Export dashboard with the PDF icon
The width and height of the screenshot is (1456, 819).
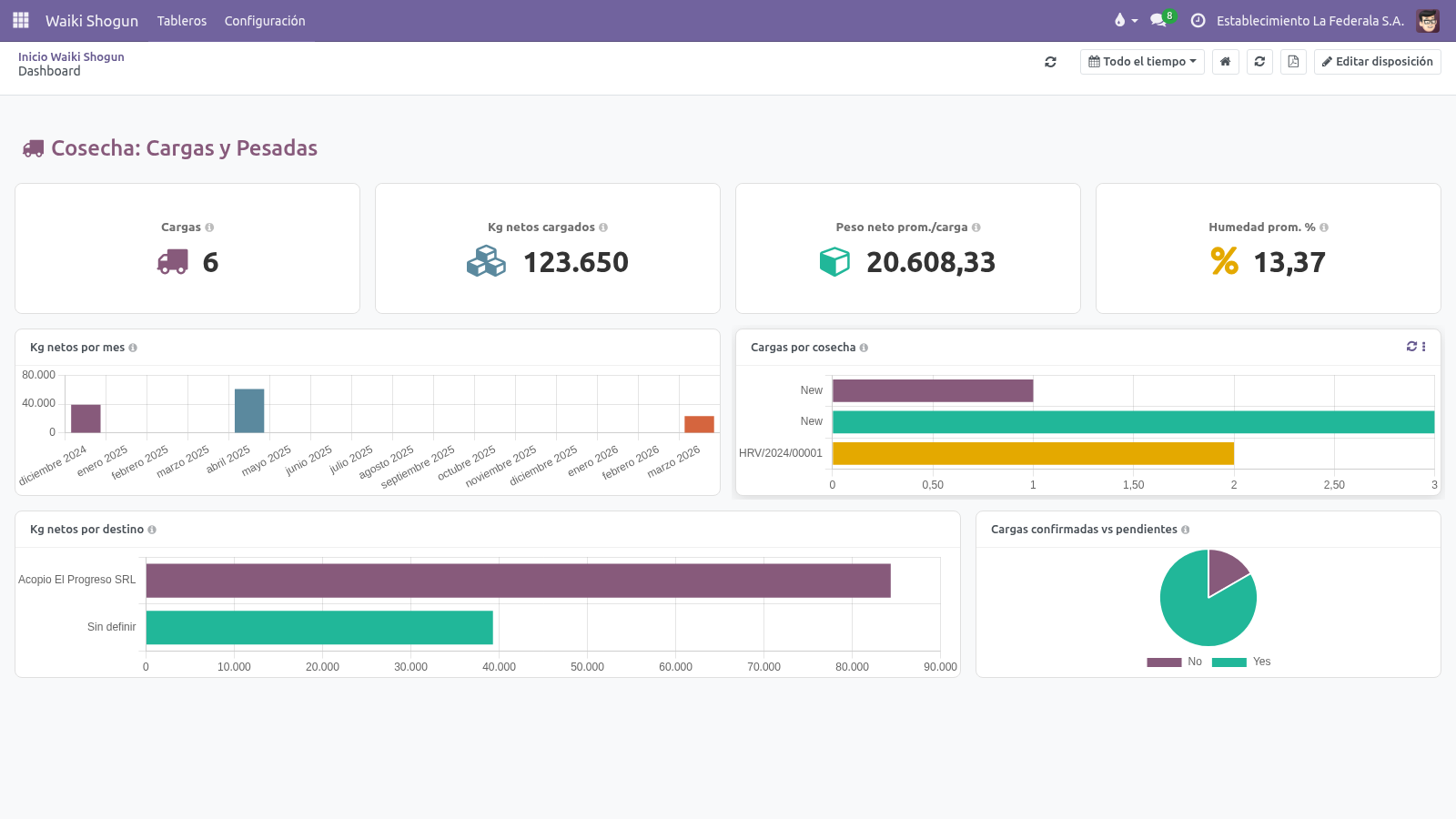[1293, 62]
